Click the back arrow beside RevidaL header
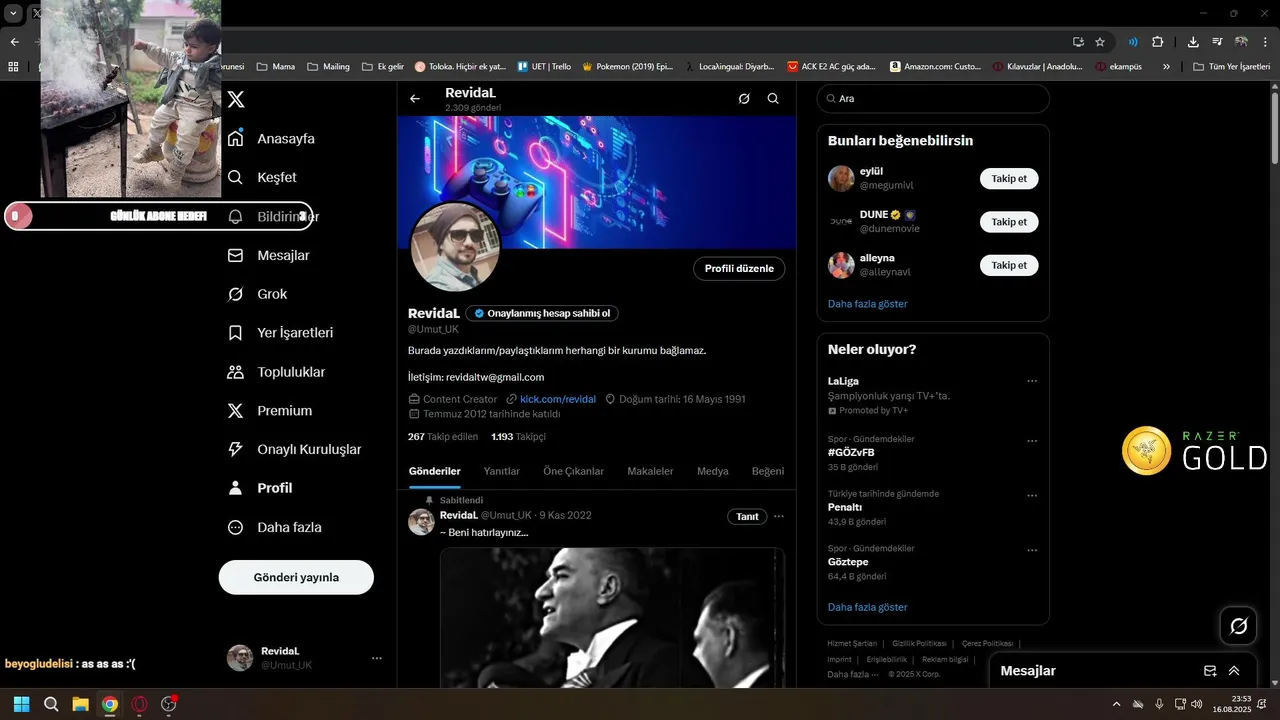 pyautogui.click(x=415, y=99)
